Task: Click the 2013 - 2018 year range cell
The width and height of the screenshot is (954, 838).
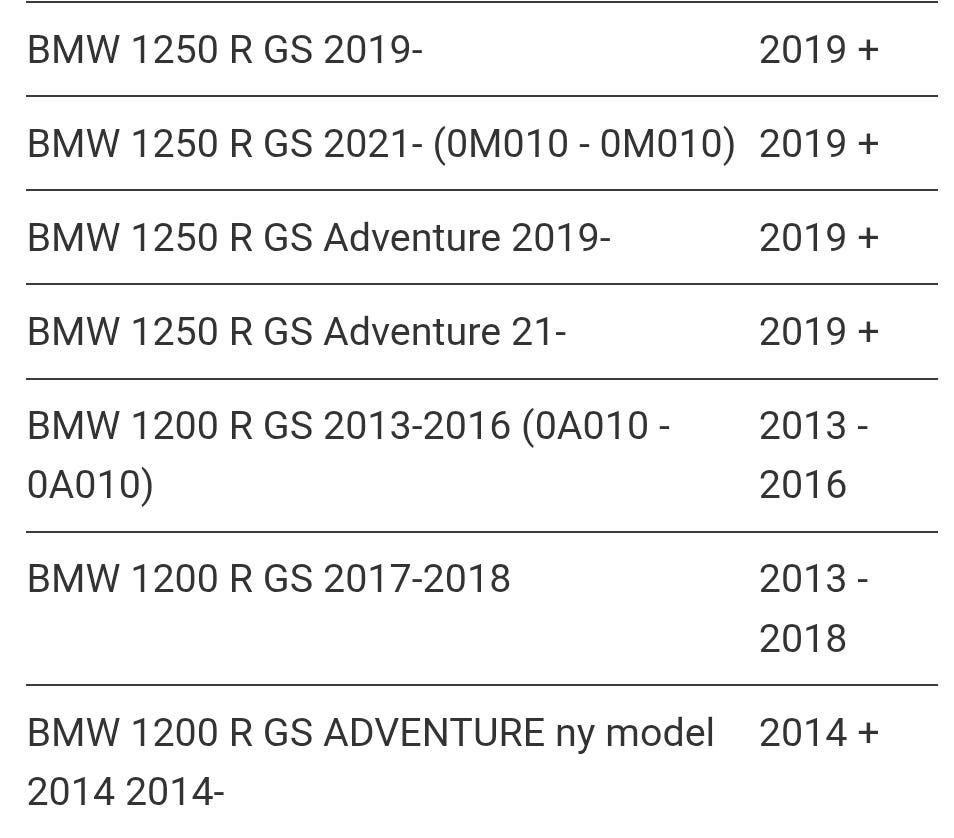Action: 813,609
